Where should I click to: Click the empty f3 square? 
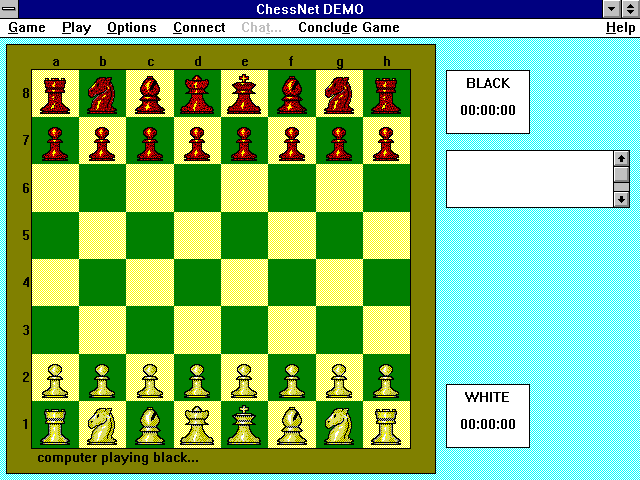pos(291,330)
